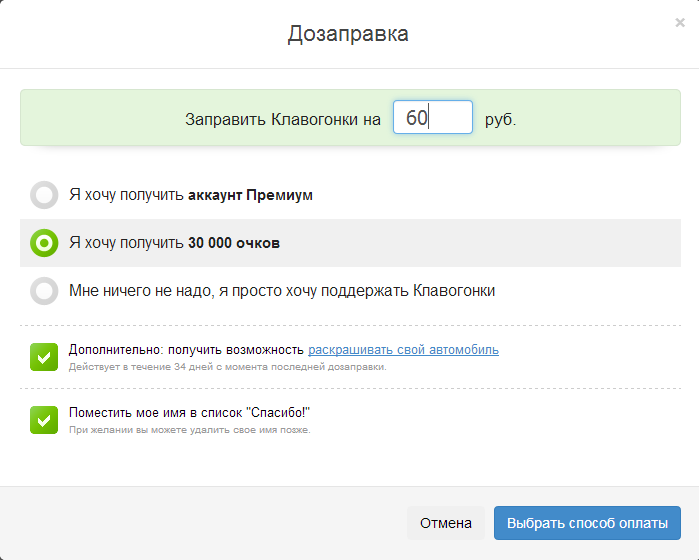Click the 'руб.' currency label
The height and width of the screenshot is (560, 699).
tap(500, 119)
